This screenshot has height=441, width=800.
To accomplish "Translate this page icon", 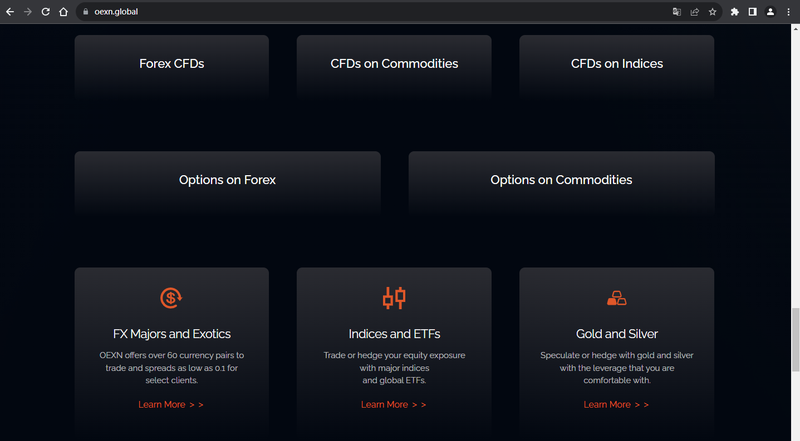I will (x=677, y=12).
